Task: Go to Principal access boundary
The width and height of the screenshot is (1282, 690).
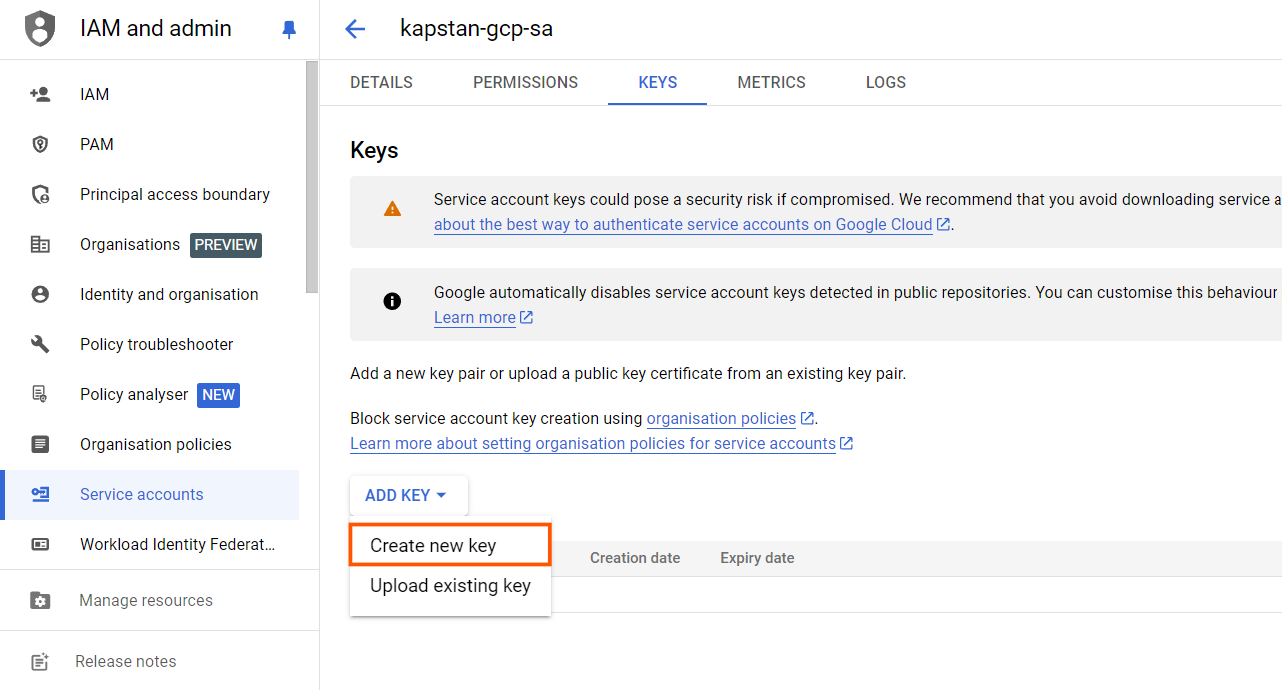Action: pos(150,194)
